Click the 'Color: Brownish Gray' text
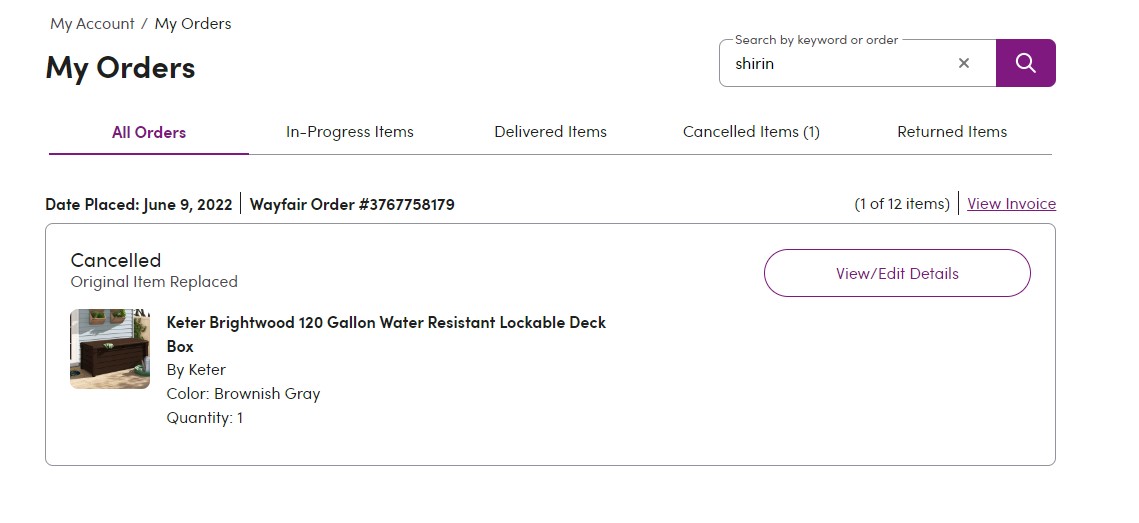The image size is (1139, 523). click(x=243, y=394)
